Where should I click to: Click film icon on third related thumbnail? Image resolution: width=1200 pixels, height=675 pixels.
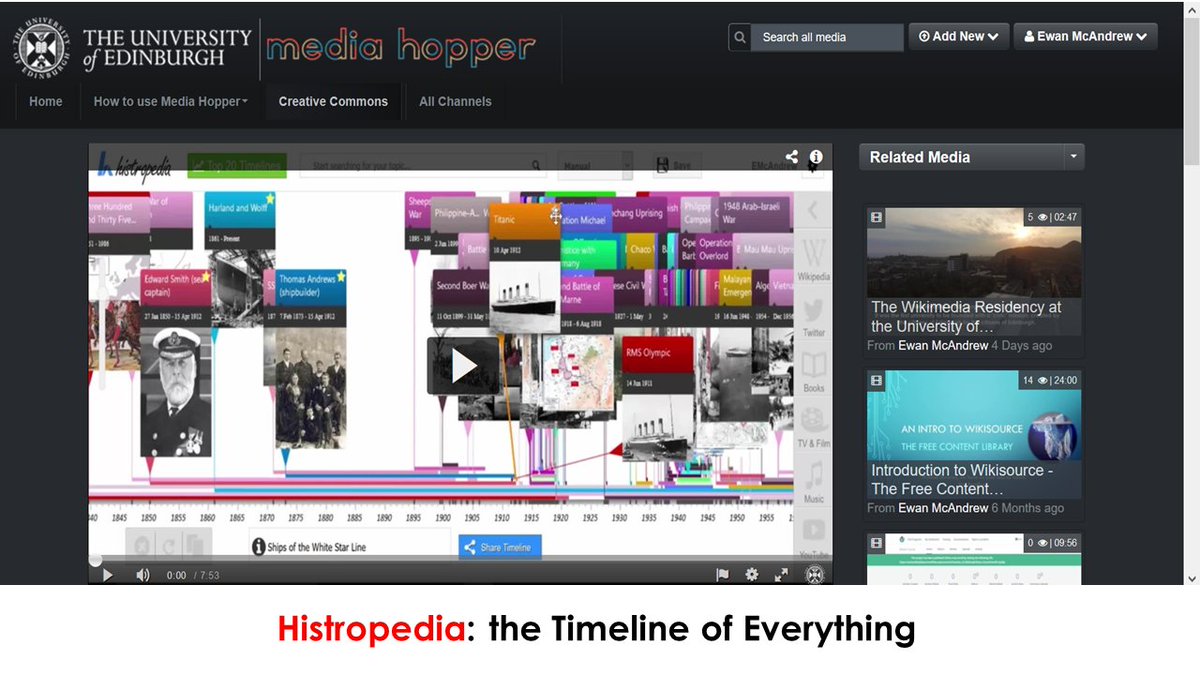pos(876,543)
